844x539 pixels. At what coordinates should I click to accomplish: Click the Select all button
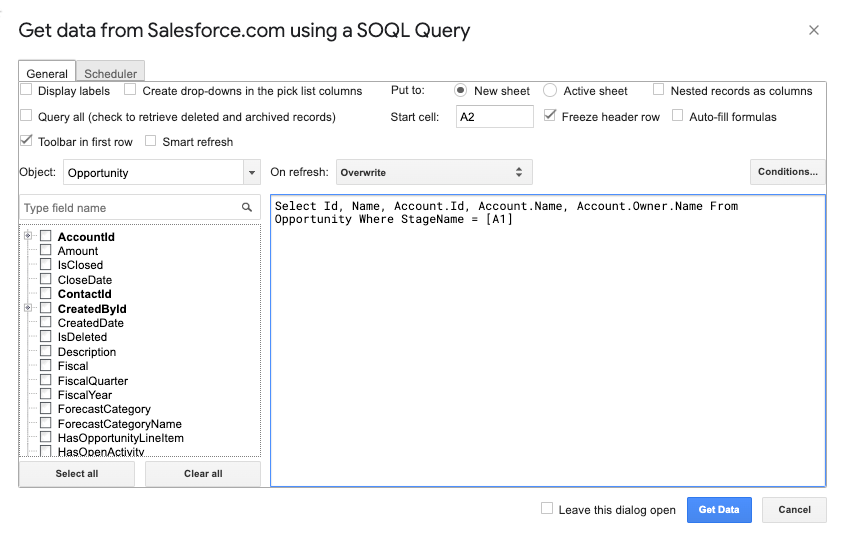(77, 473)
